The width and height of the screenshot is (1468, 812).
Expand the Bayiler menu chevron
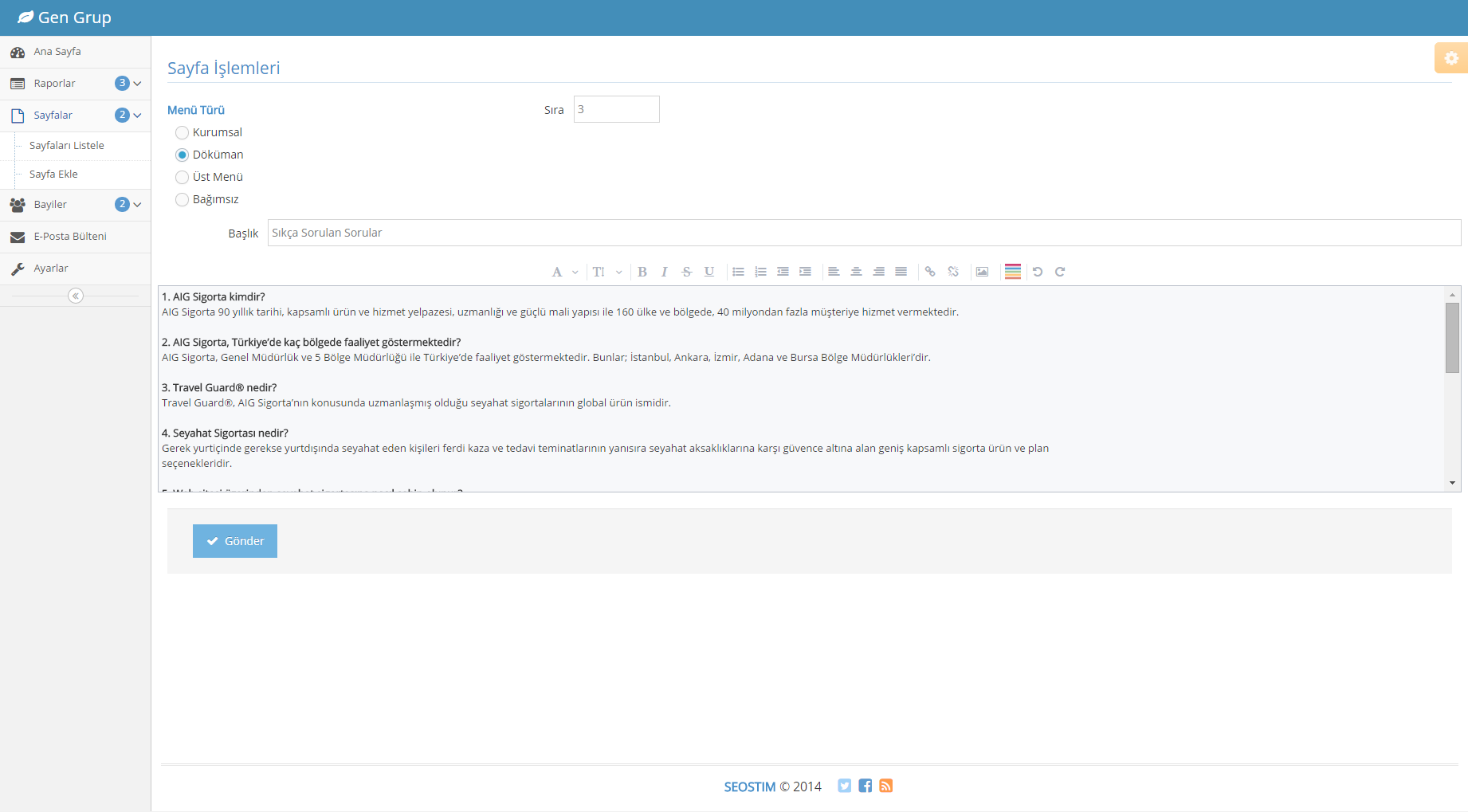tap(137, 205)
